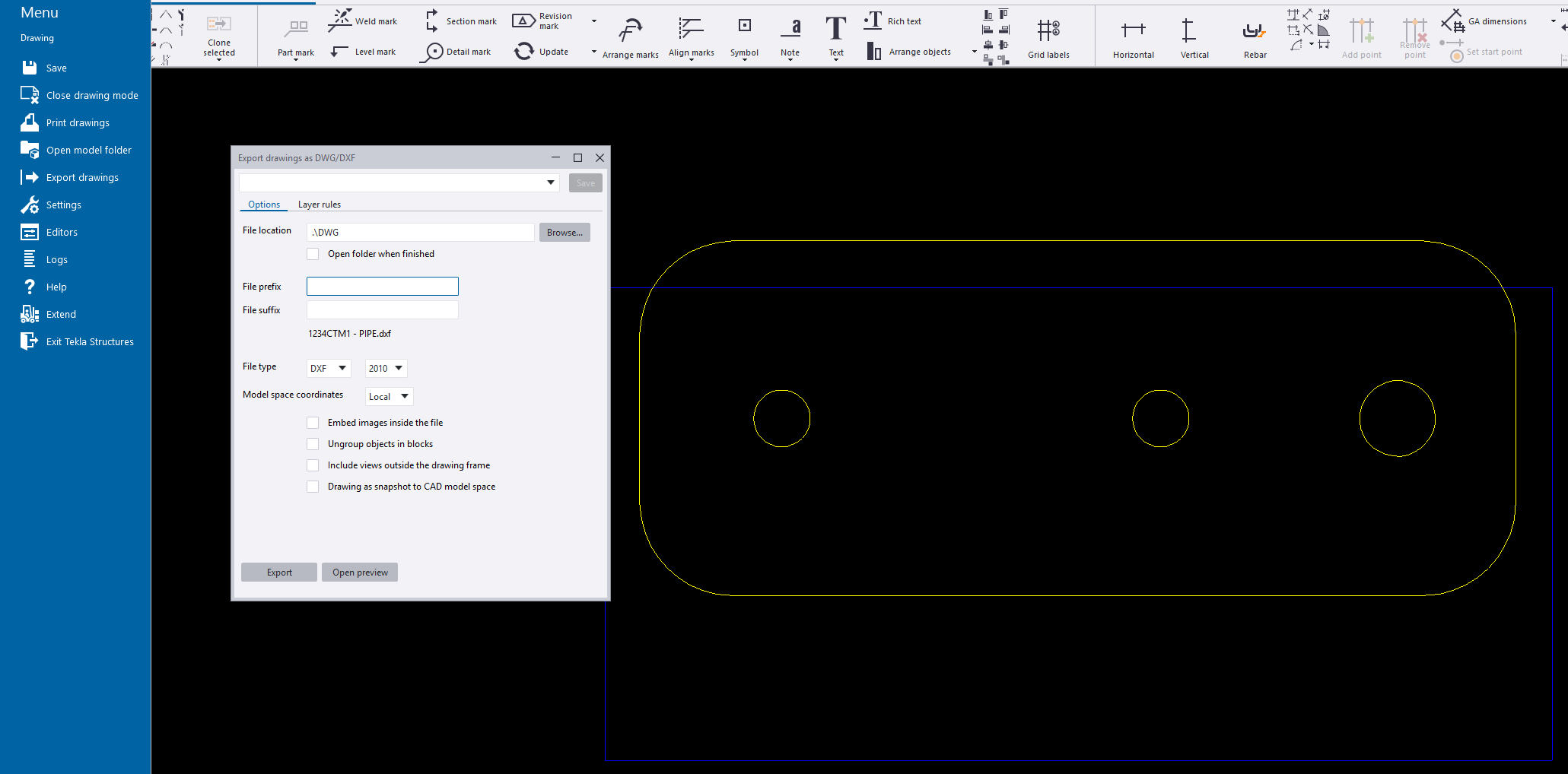Viewport: 1568px width, 774px height.
Task: Check Embed images inside the file
Action: click(313, 423)
